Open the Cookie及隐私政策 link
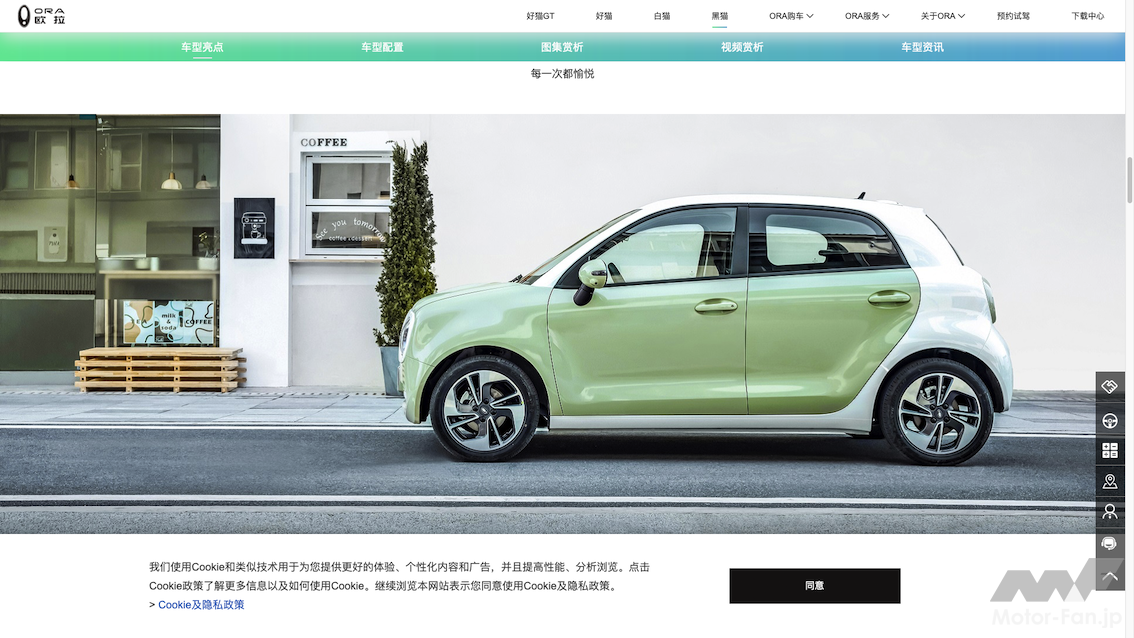1134x638 pixels. [201, 605]
